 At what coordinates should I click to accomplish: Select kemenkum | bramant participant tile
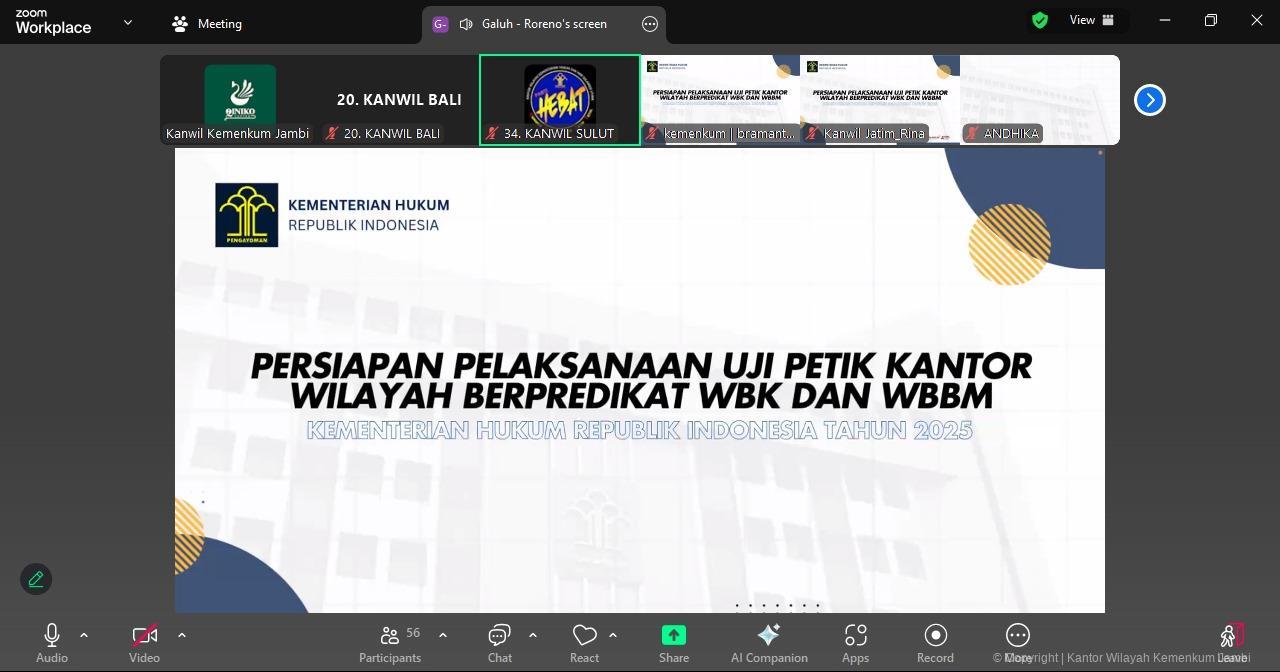(720, 100)
